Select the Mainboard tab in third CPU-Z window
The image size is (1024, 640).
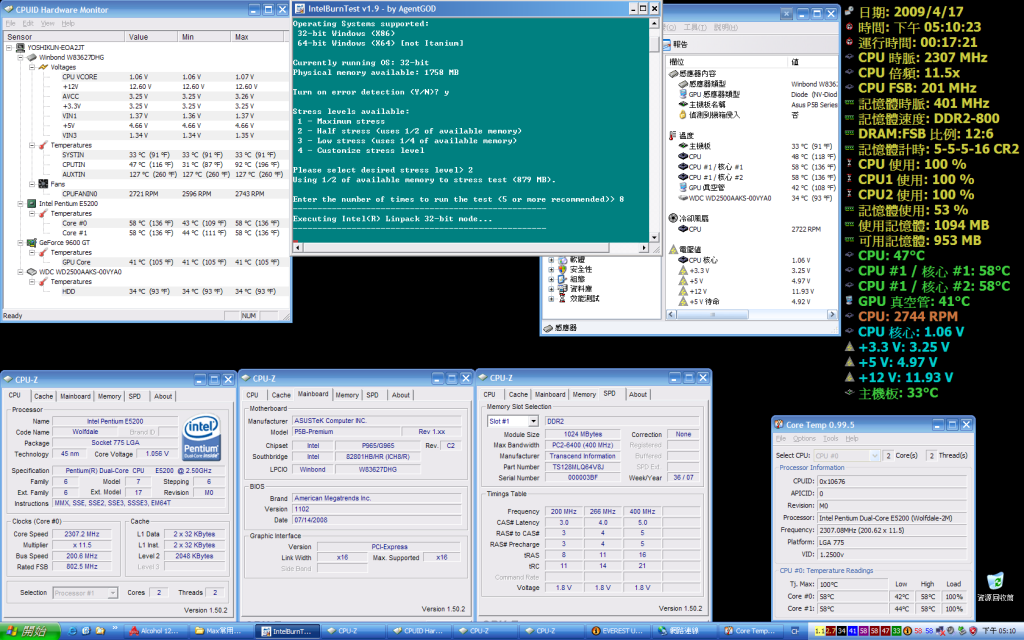(x=550, y=394)
